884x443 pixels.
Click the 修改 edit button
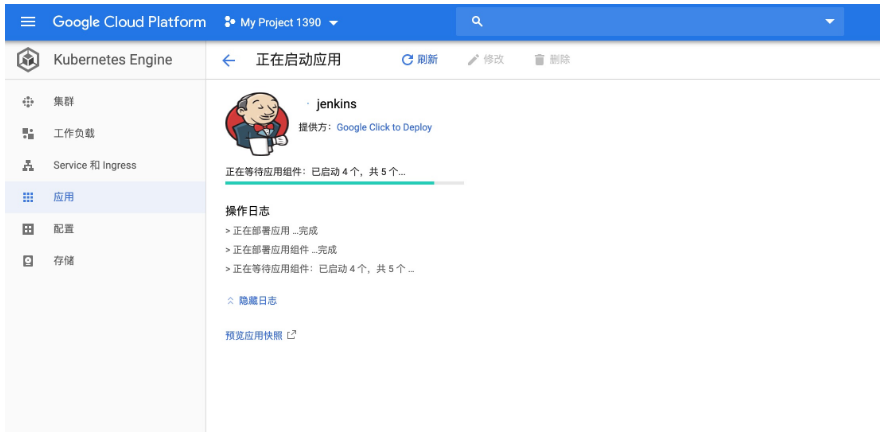[x=485, y=60]
